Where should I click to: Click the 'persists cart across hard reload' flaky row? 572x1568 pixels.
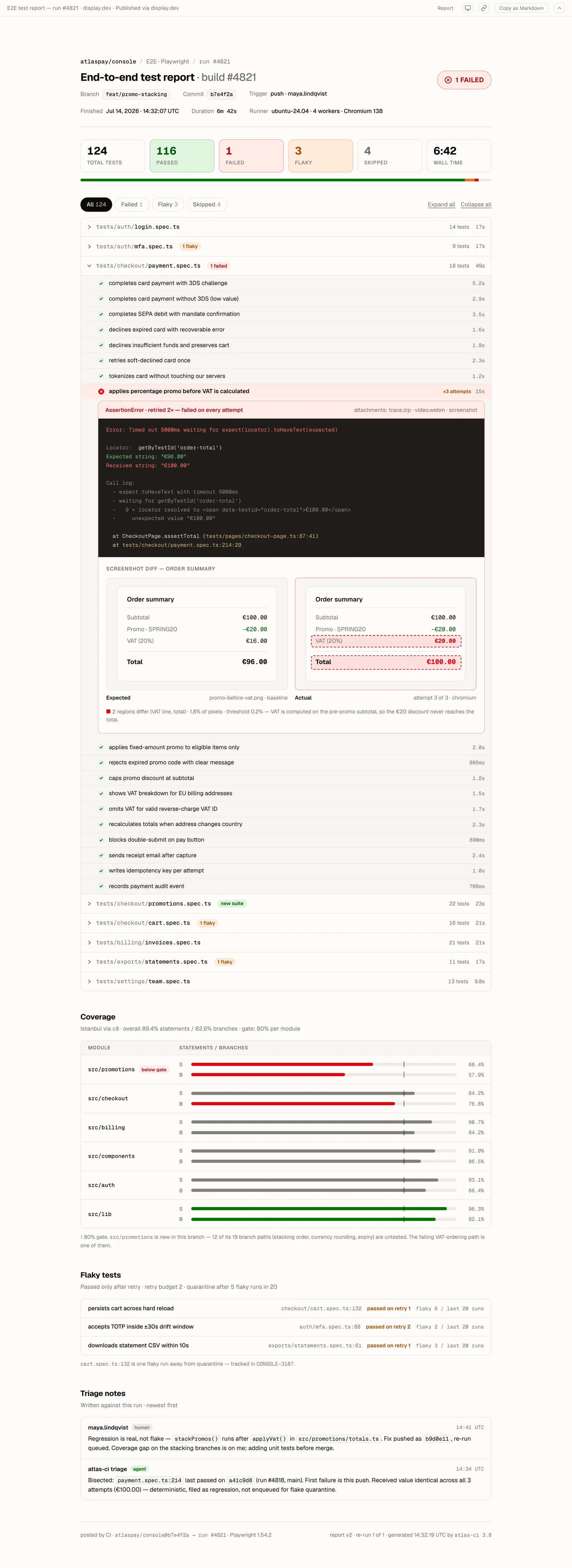click(x=286, y=1308)
